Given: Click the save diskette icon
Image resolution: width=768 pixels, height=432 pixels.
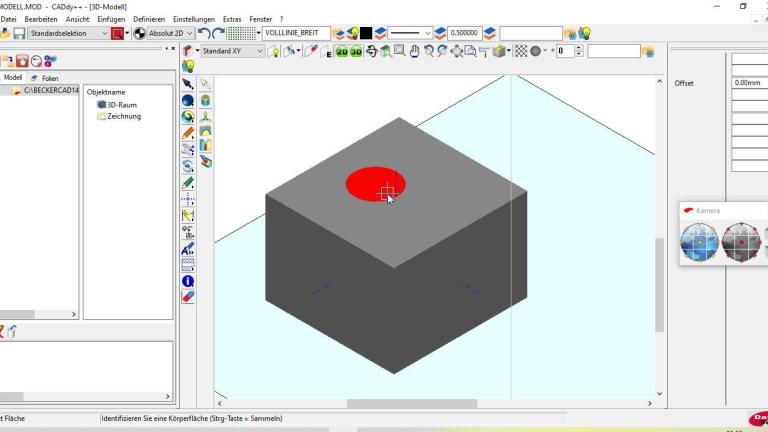Looking at the screenshot, I should (19, 33).
